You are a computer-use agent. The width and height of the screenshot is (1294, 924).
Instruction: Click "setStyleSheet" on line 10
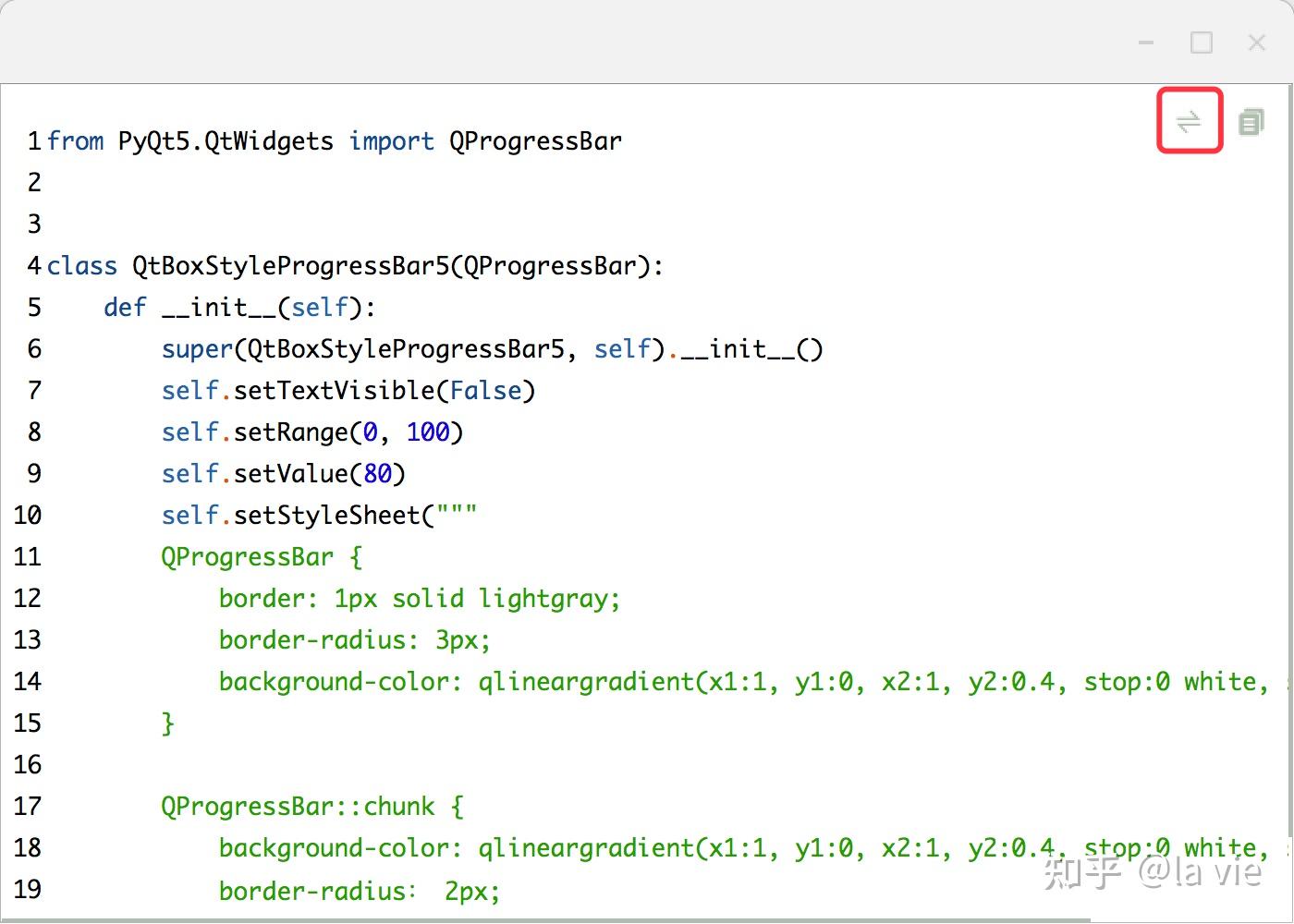pyautogui.click(x=327, y=516)
